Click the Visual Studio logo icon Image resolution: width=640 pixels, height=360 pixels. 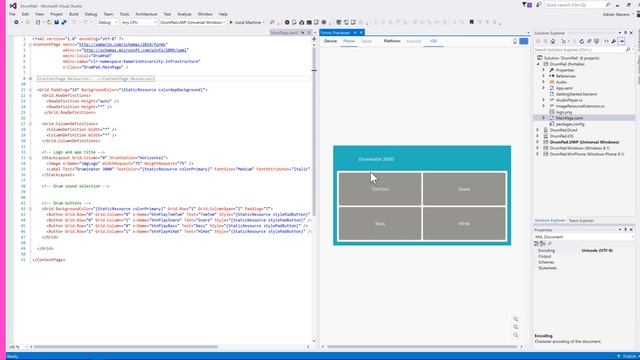[x=13, y=6]
